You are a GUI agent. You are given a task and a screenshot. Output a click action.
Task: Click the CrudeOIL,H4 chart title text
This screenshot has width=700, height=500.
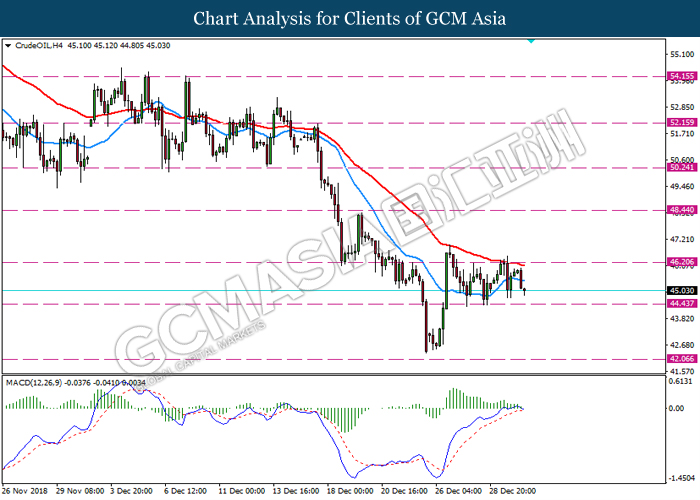39,46
